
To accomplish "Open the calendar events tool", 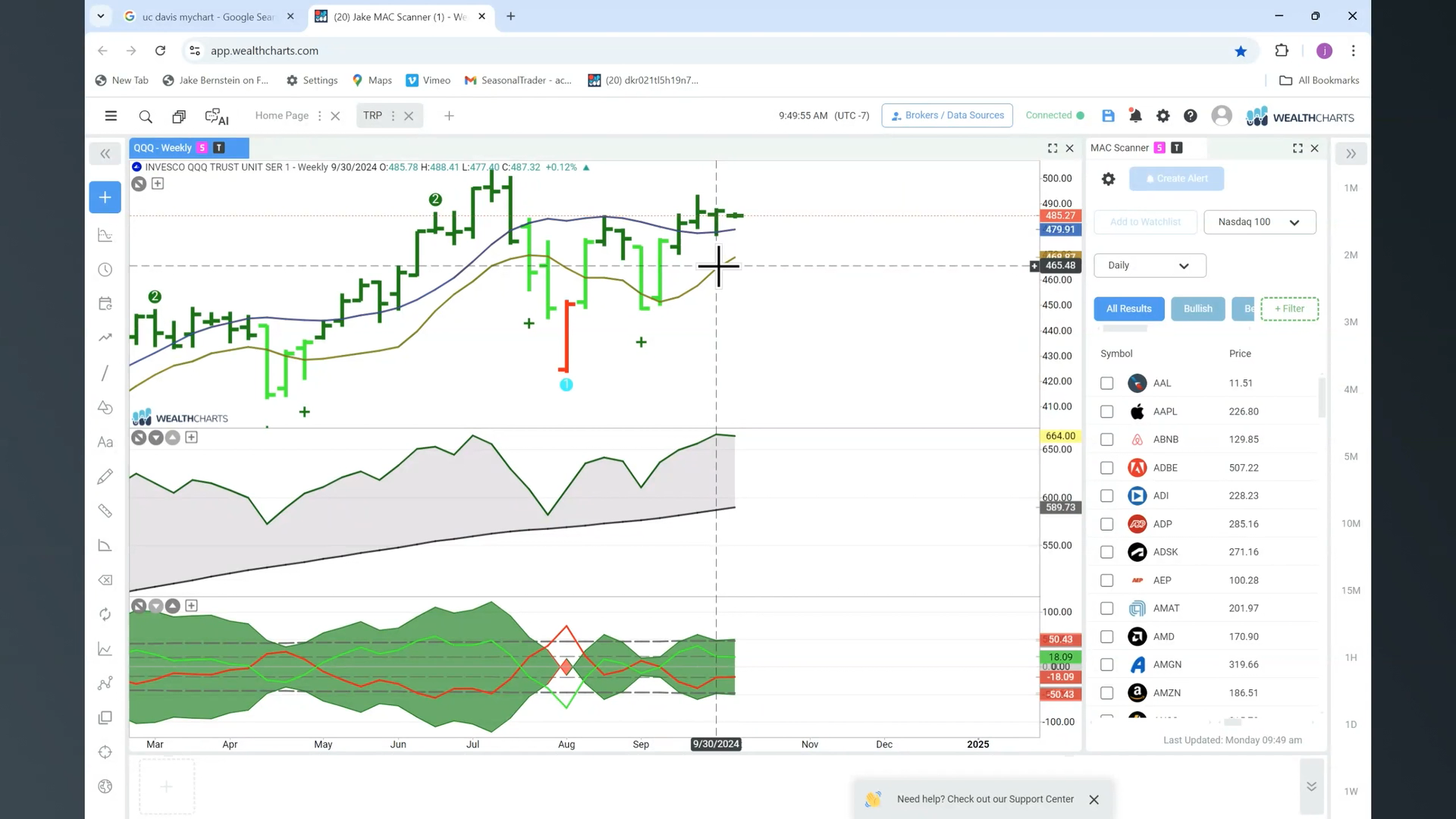I will point(105,303).
